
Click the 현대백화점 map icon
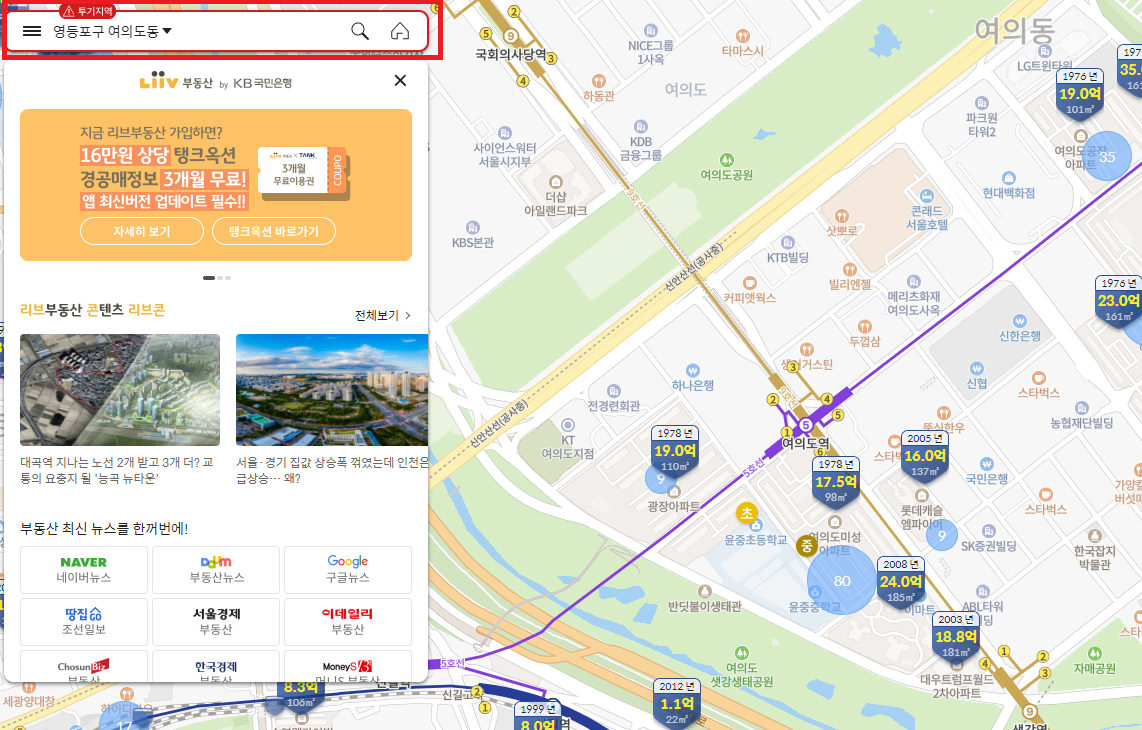point(1009,178)
